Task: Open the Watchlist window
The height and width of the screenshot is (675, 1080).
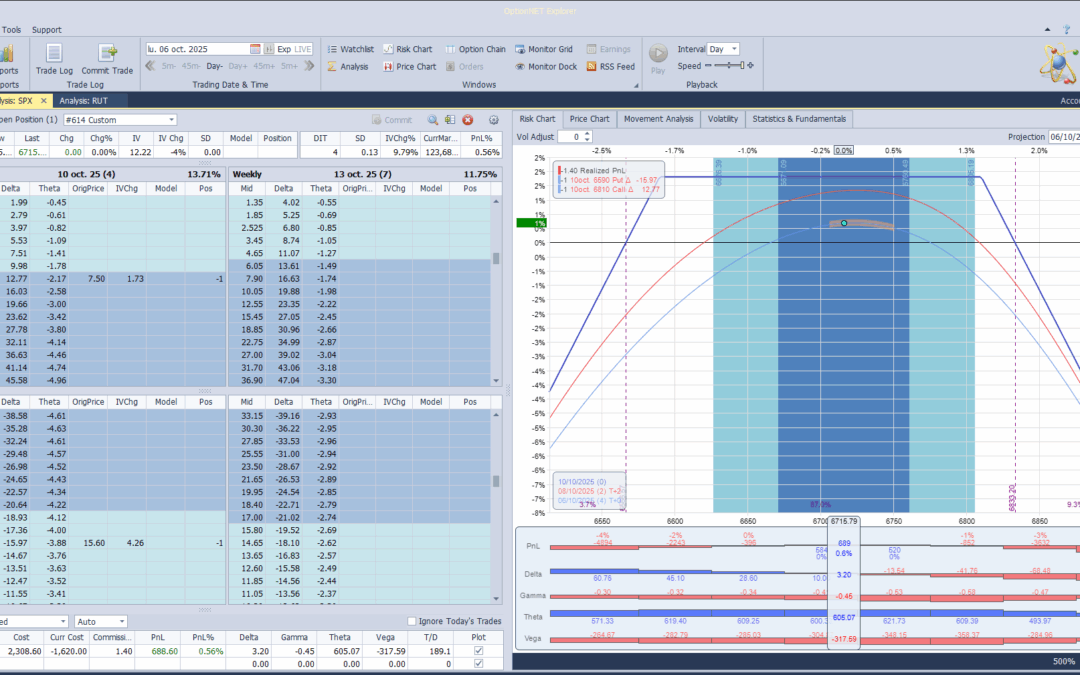Action: 349,49
